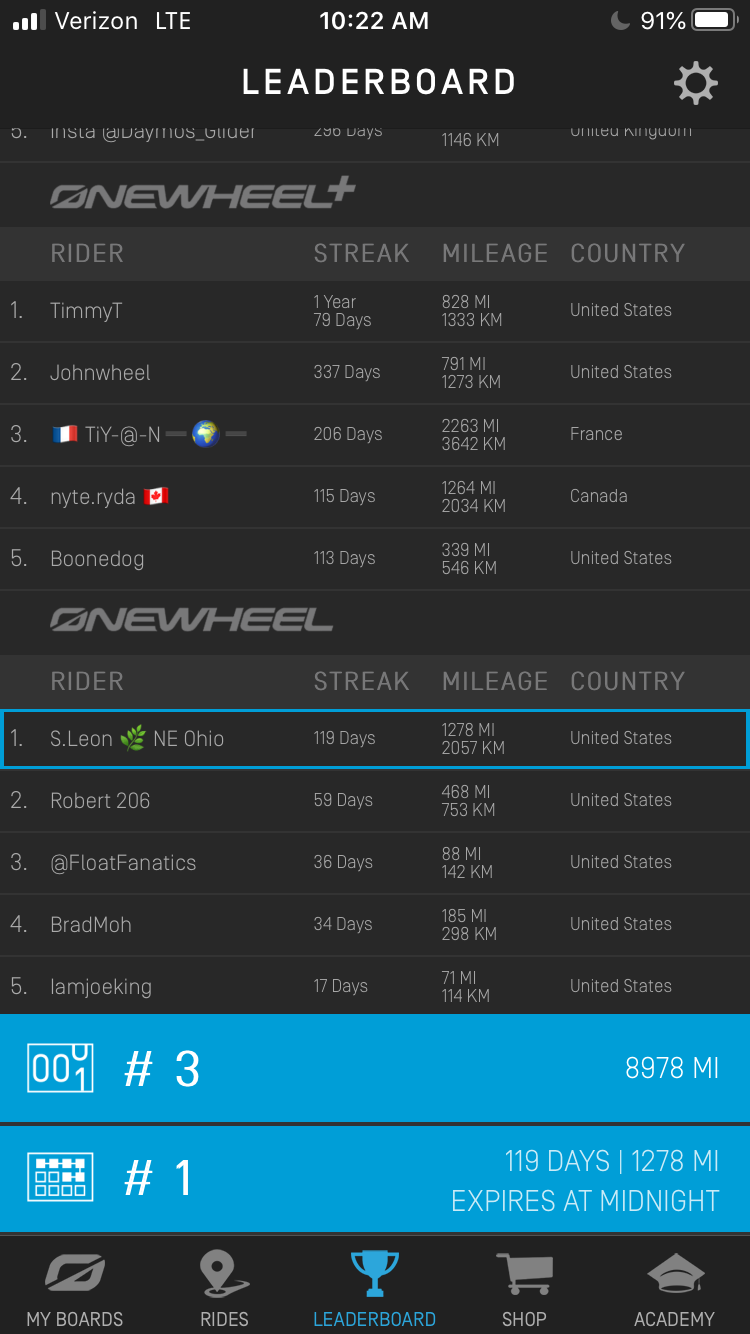Tap the #3 8978 MI mileage banner
The height and width of the screenshot is (1334, 750).
click(375, 1068)
